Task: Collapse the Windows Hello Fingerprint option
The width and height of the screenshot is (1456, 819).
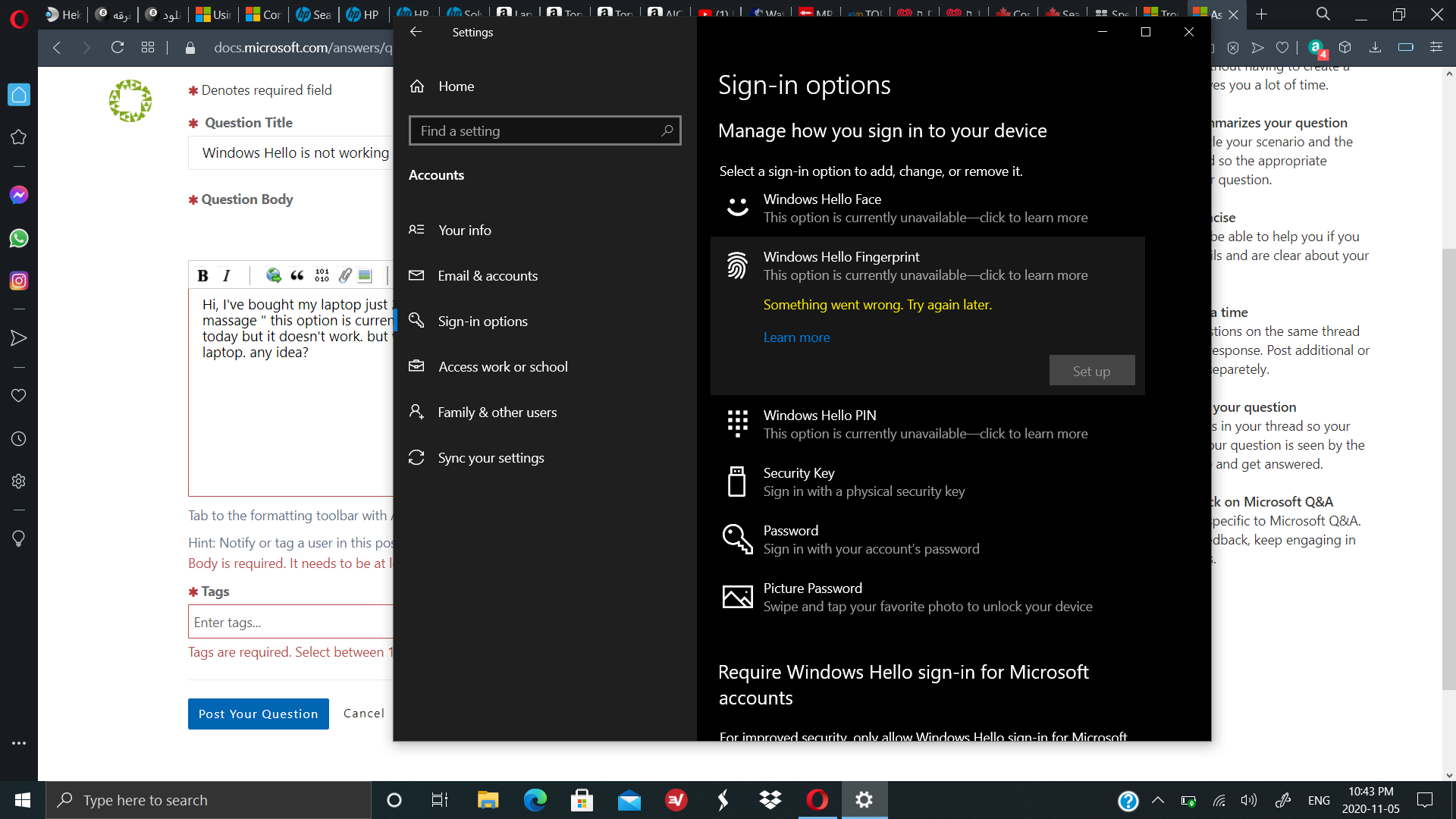Action: (927, 265)
